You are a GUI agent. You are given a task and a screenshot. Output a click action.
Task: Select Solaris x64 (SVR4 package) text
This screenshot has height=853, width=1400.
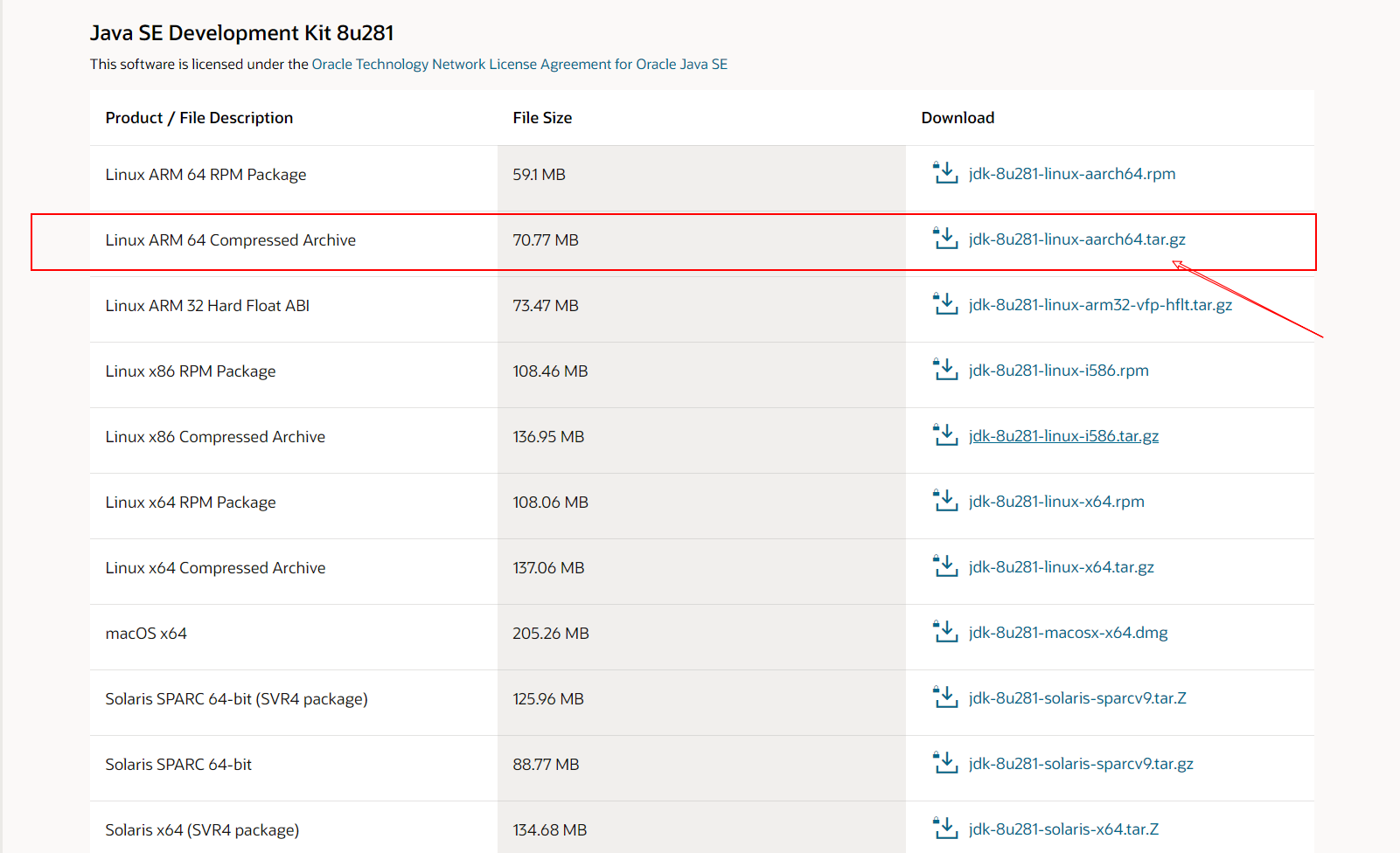coord(202,830)
